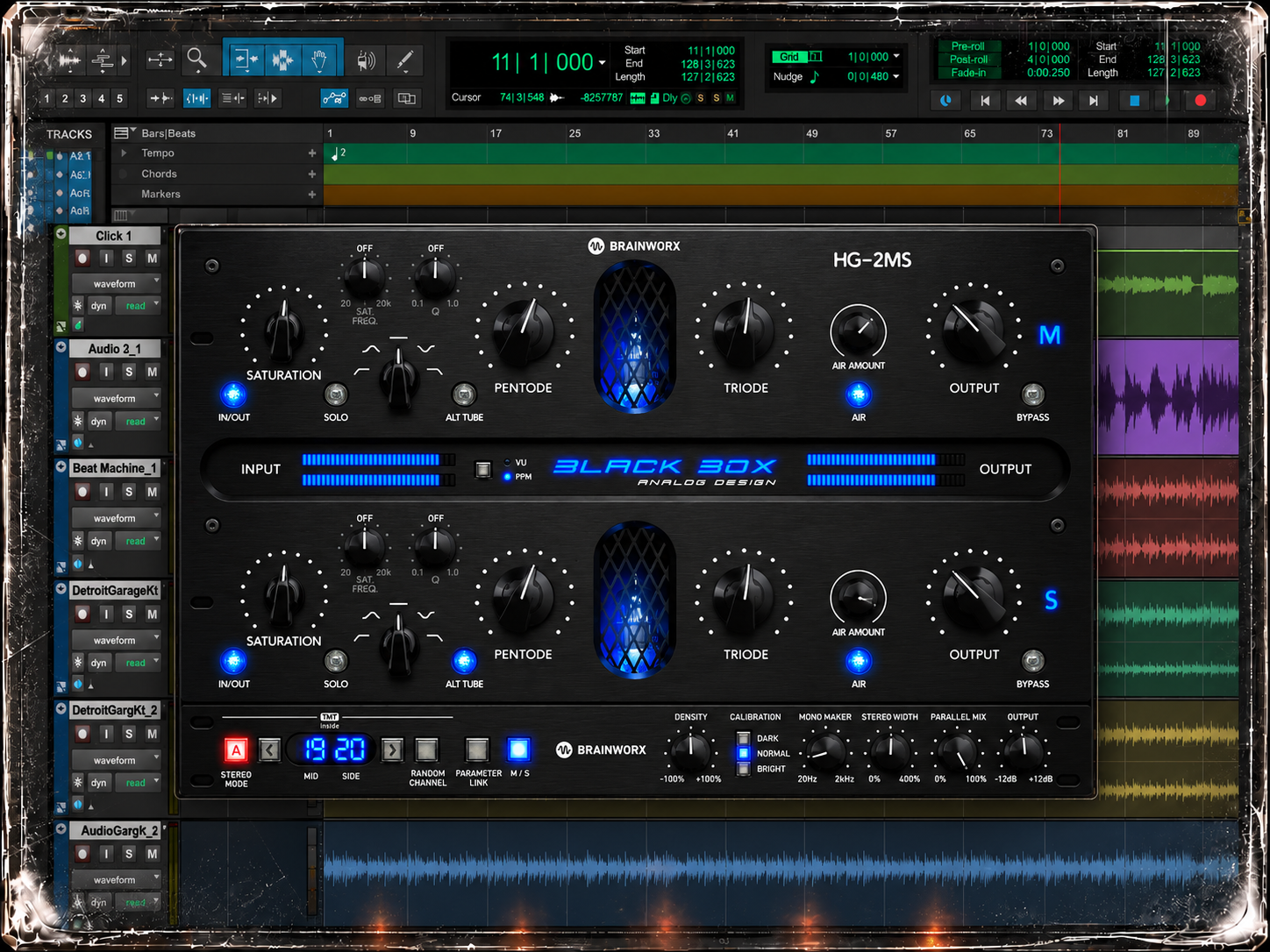Select the Grabber hand tool
Image resolution: width=1270 pixels, height=952 pixels.
pyautogui.click(x=319, y=60)
